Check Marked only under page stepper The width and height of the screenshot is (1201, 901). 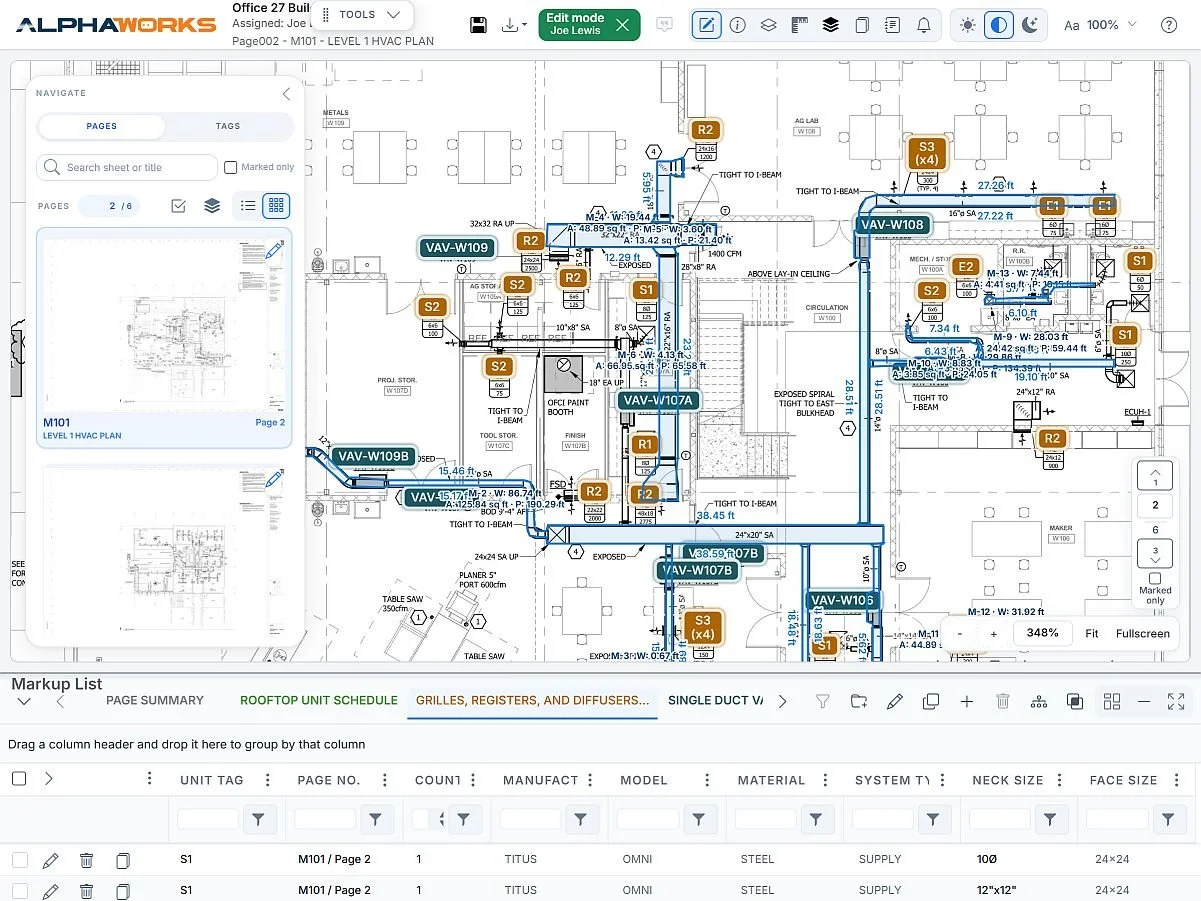(1155, 578)
